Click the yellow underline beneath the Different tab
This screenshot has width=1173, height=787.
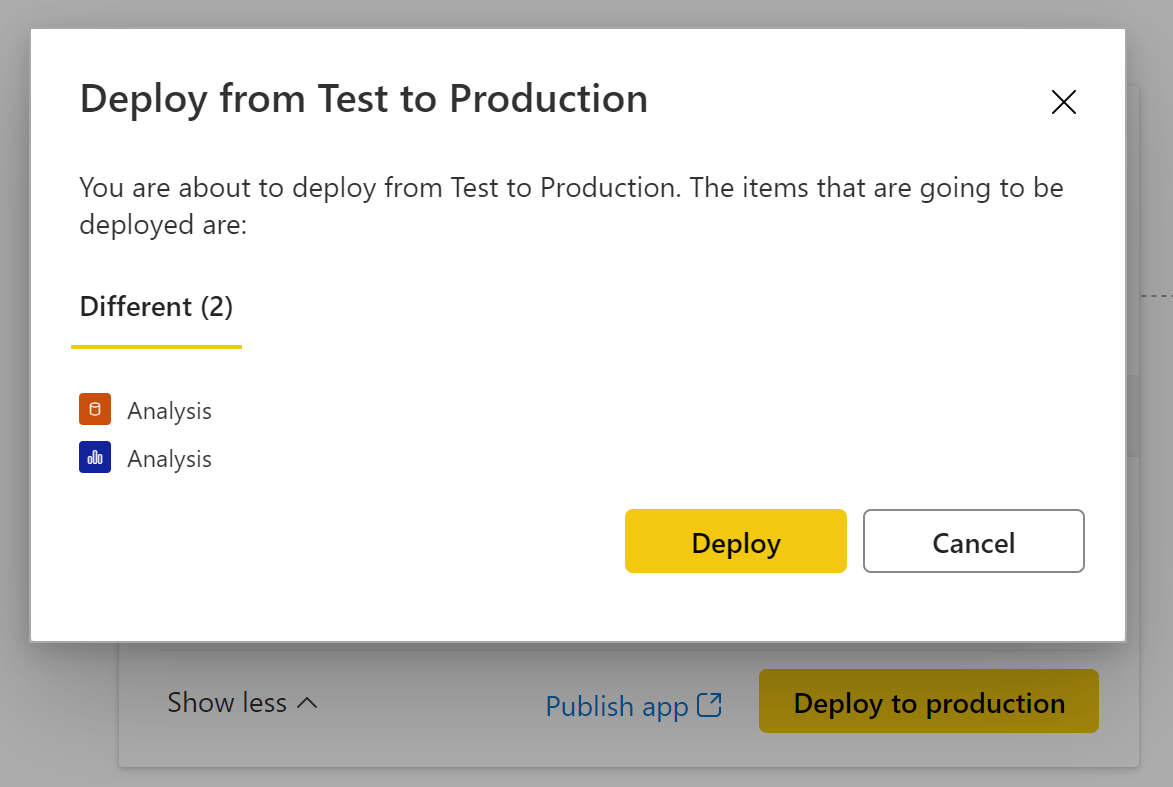coord(156,346)
